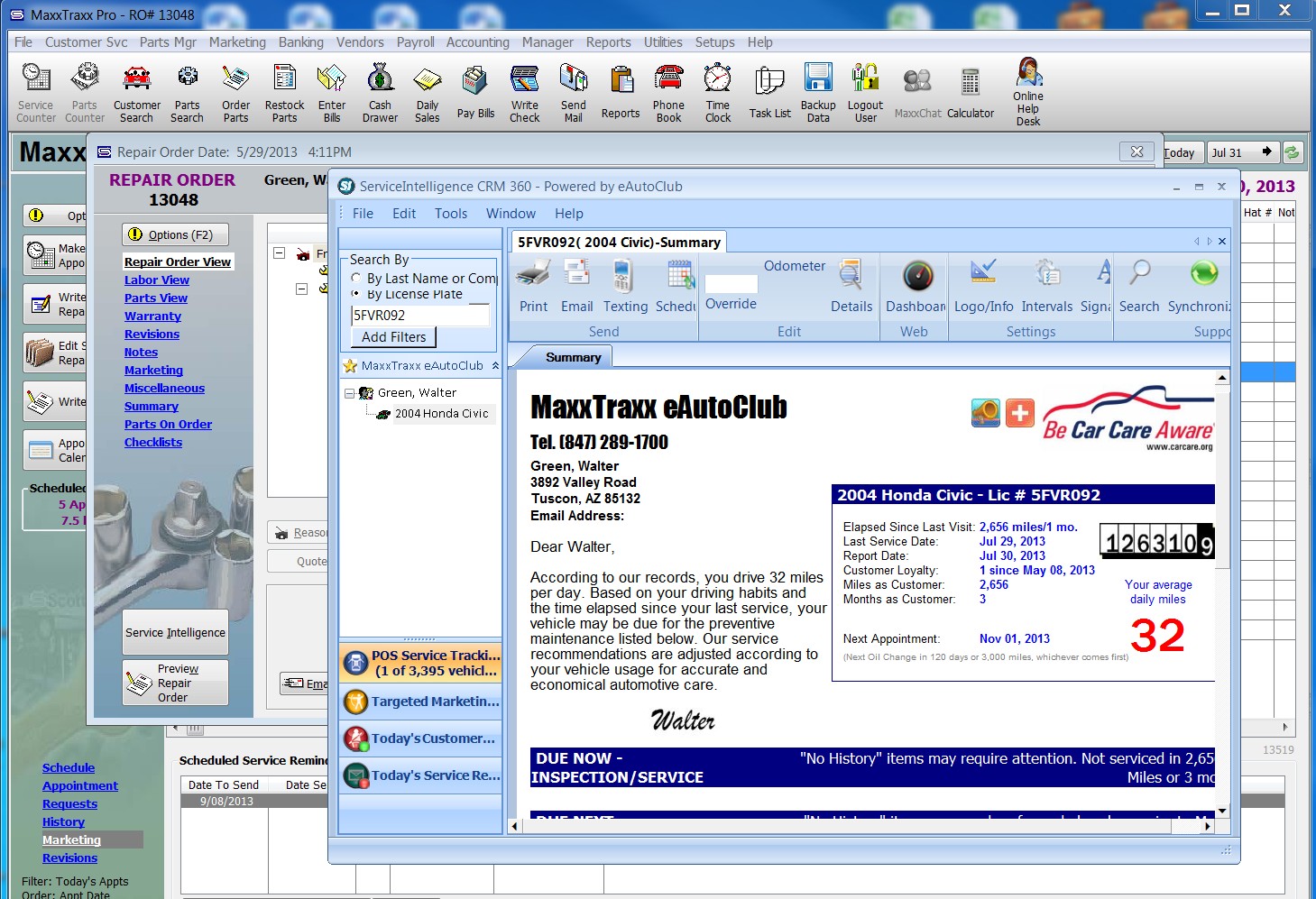This screenshot has height=899, width=1316.
Task: Open the Daily Sales report icon
Action: (x=428, y=93)
